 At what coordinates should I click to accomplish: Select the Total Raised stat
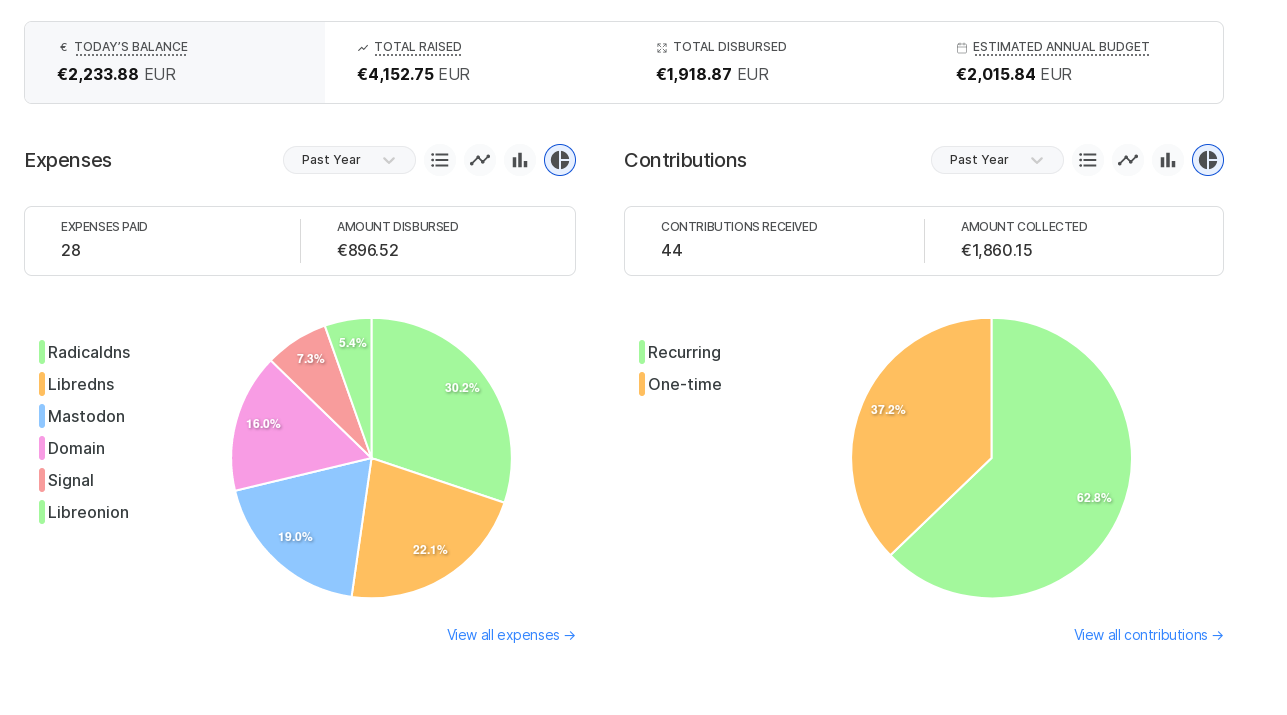click(x=417, y=47)
